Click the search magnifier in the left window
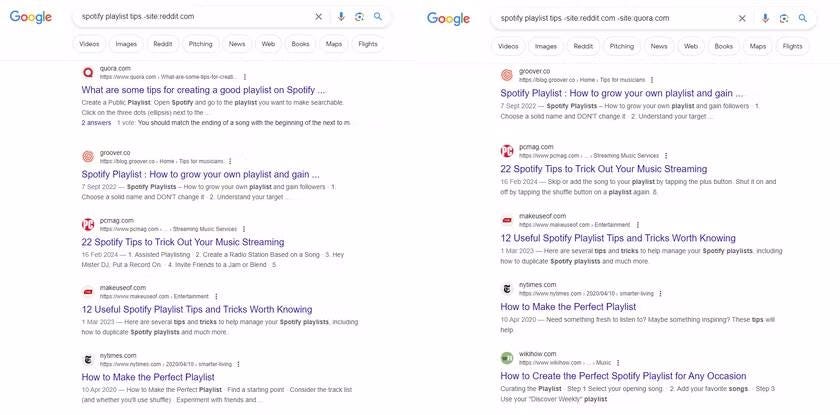840x415 pixels. pyautogui.click(x=378, y=17)
